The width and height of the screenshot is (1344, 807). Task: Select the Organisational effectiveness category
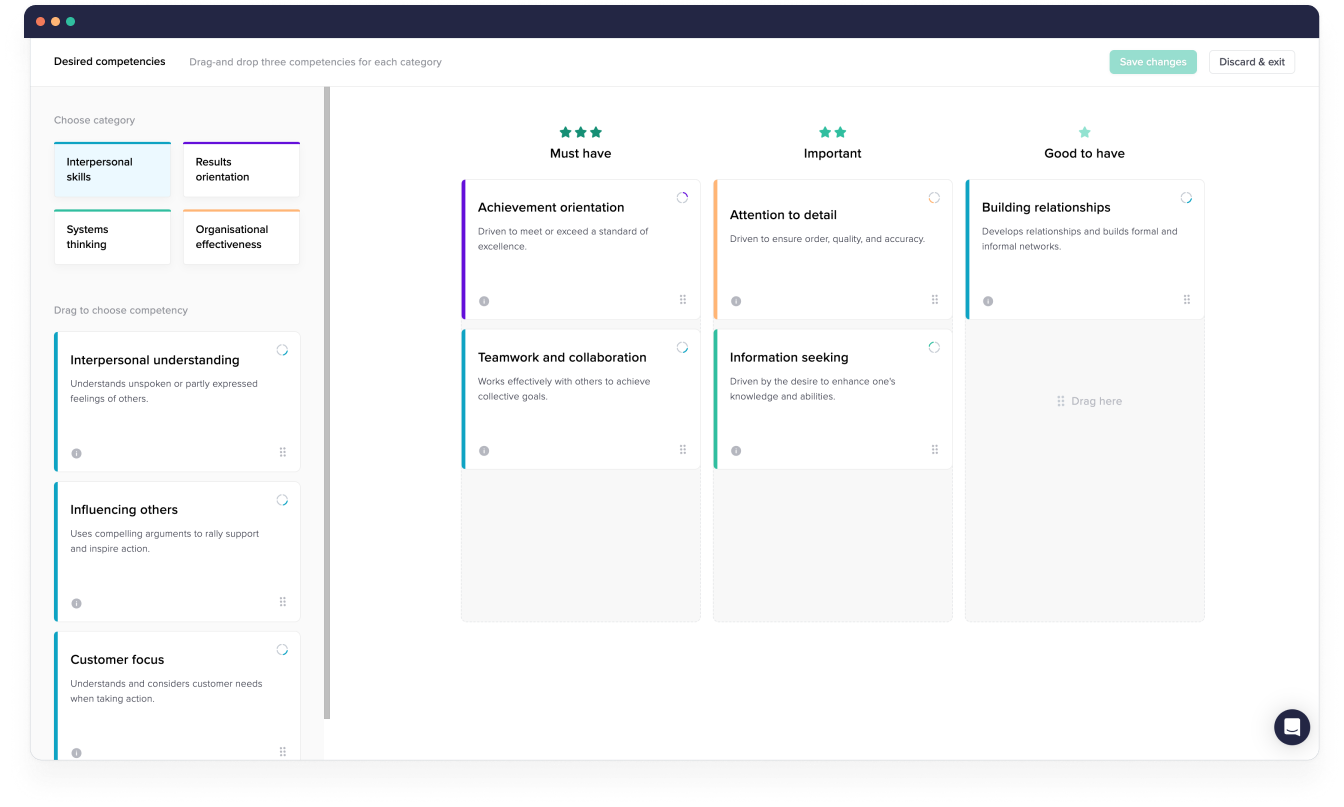(241, 237)
